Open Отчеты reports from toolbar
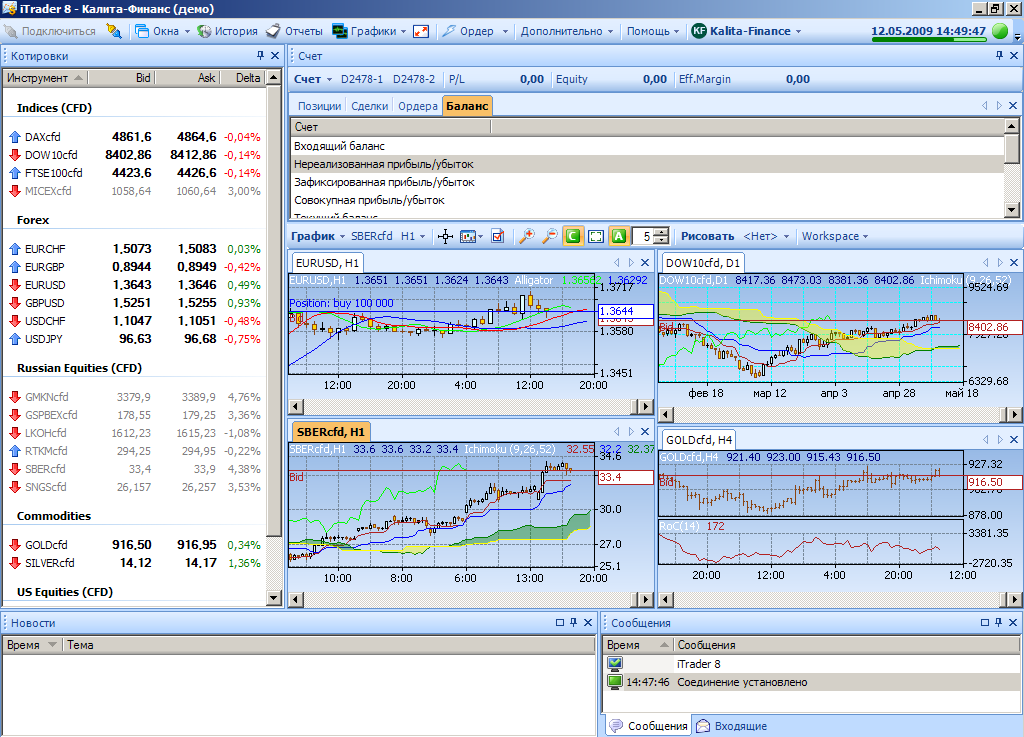Viewport: 1024px width, 737px height. click(x=295, y=31)
